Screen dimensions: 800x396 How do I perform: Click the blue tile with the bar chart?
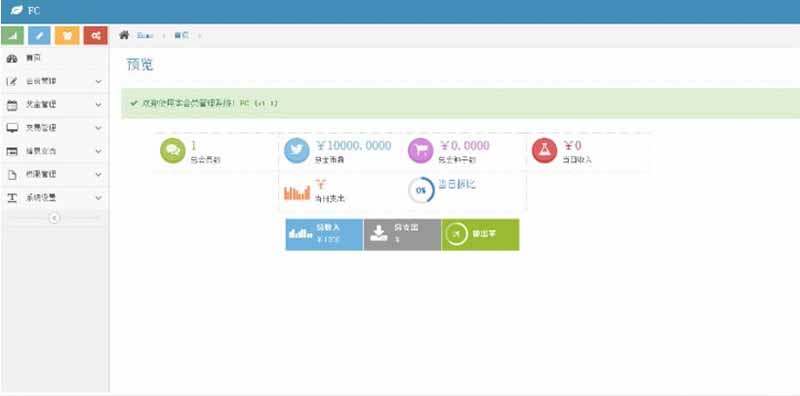[x=324, y=235]
